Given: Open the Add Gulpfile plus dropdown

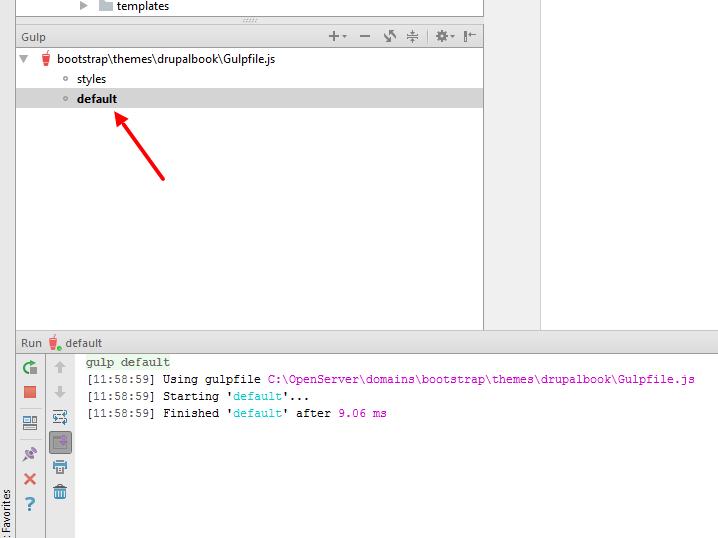Looking at the screenshot, I should click(x=337, y=37).
